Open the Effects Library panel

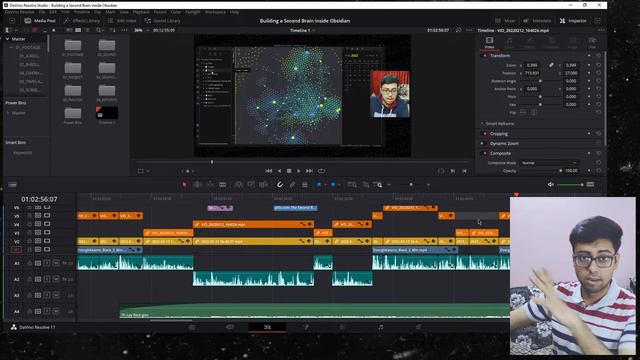click(82, 20)
